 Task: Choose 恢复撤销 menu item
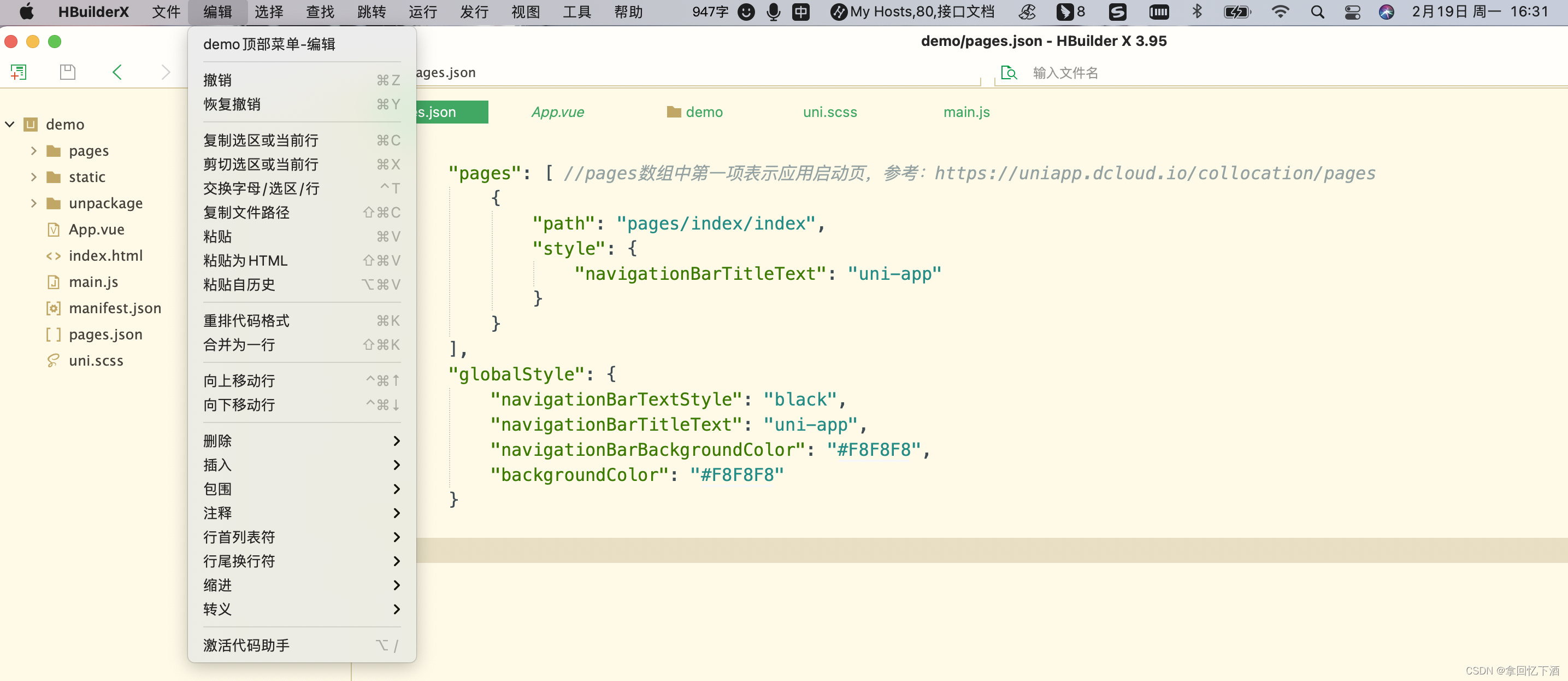click(302, 104)
